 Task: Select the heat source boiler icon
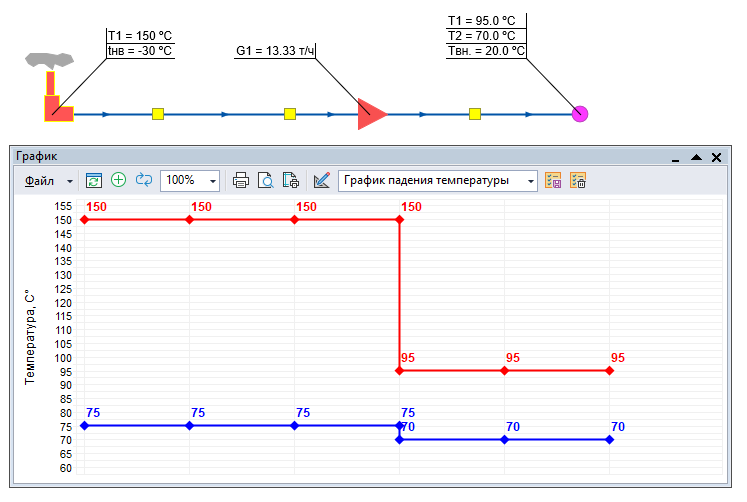point(56,100)
